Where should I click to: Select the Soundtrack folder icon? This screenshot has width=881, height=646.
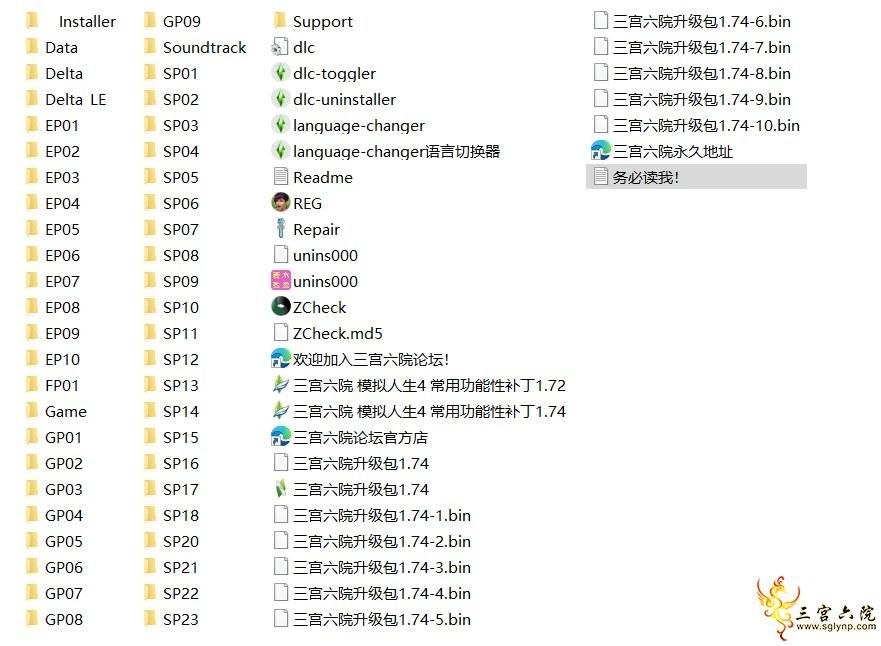click(150, 47)
